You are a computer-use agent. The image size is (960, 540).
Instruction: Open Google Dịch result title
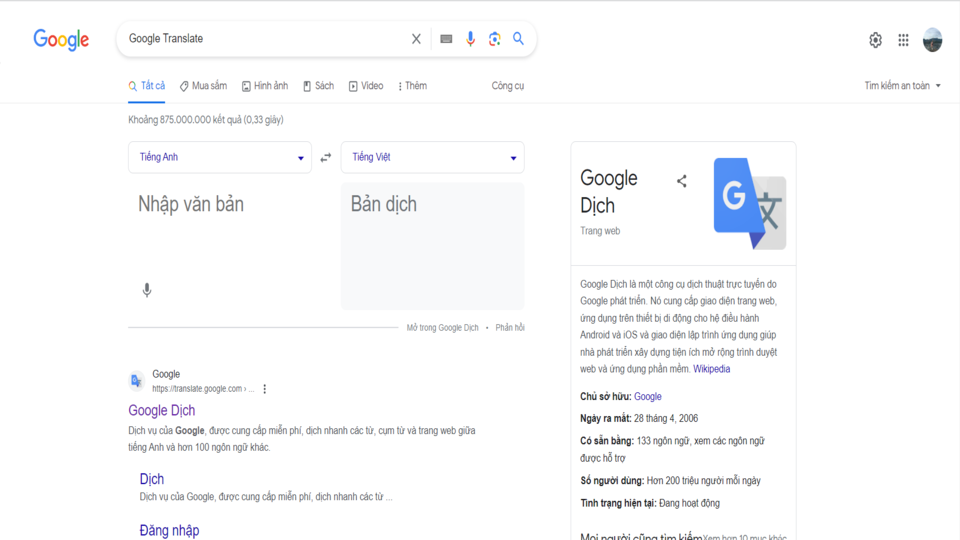point(162,410)
